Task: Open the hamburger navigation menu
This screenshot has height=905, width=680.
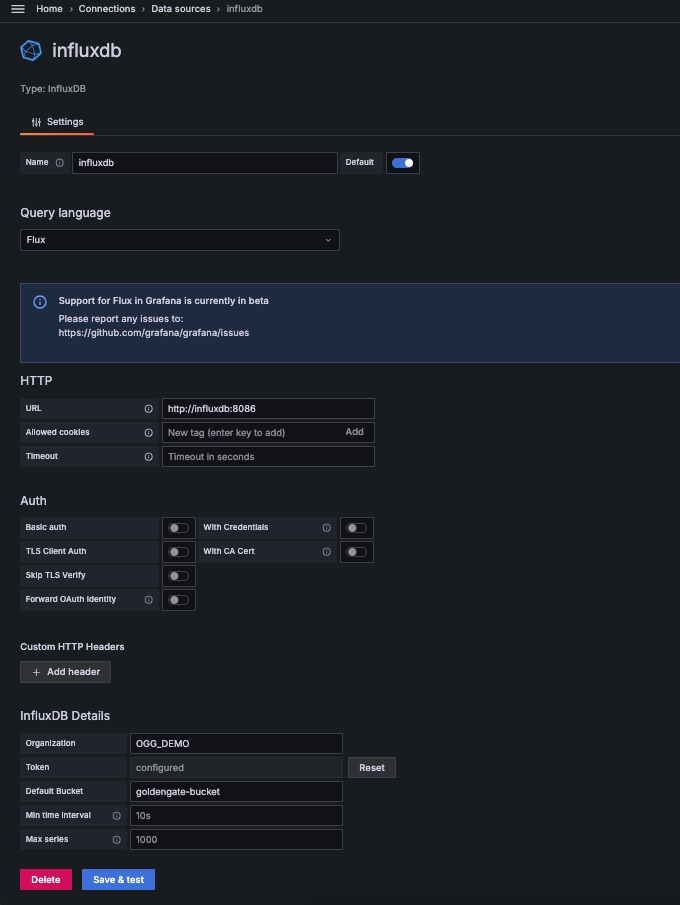Action: point(17,9)
